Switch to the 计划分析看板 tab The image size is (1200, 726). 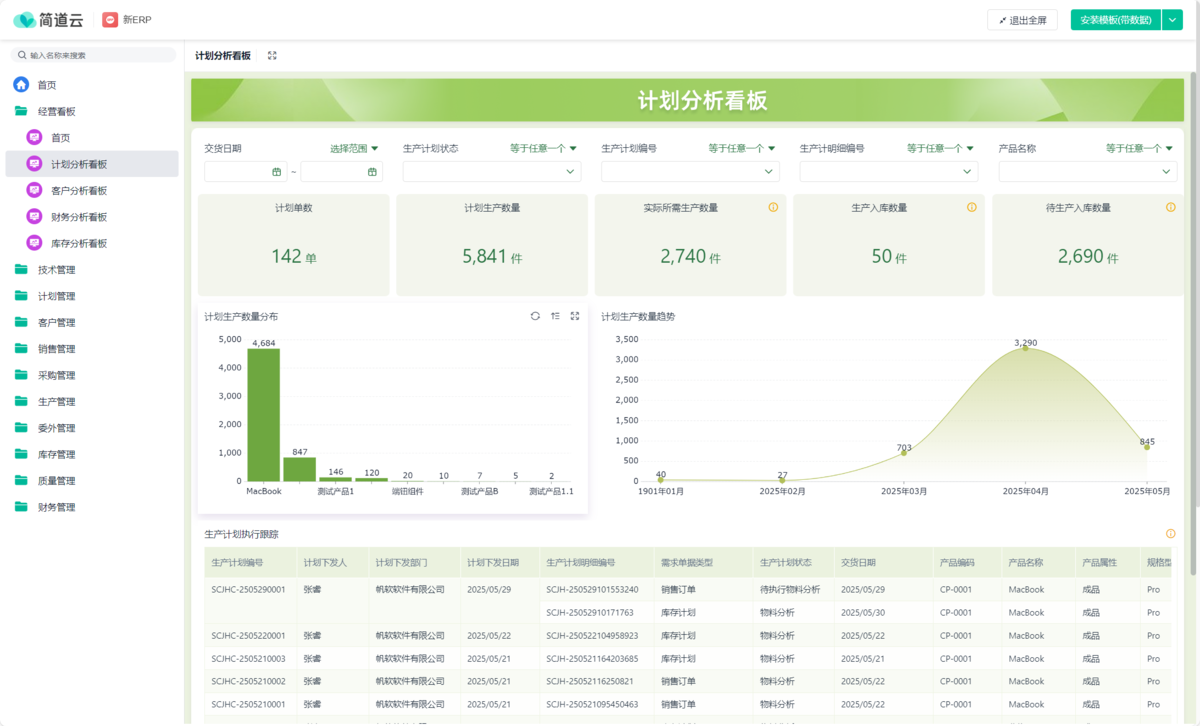click(223, 56)
